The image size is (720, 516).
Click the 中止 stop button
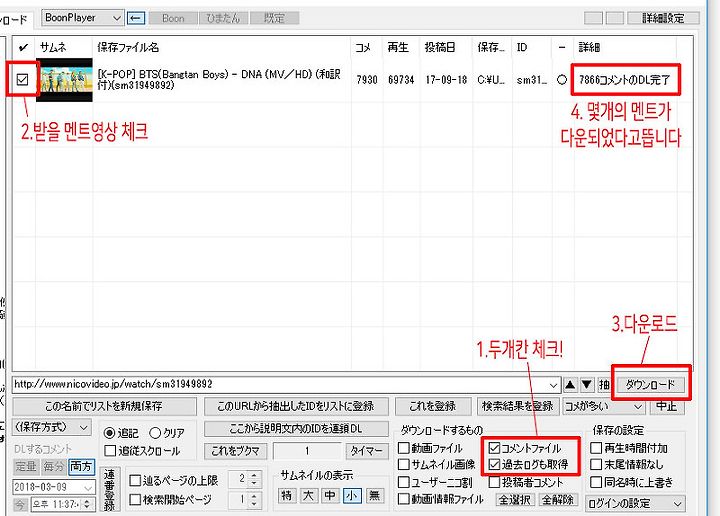point(666,406)
